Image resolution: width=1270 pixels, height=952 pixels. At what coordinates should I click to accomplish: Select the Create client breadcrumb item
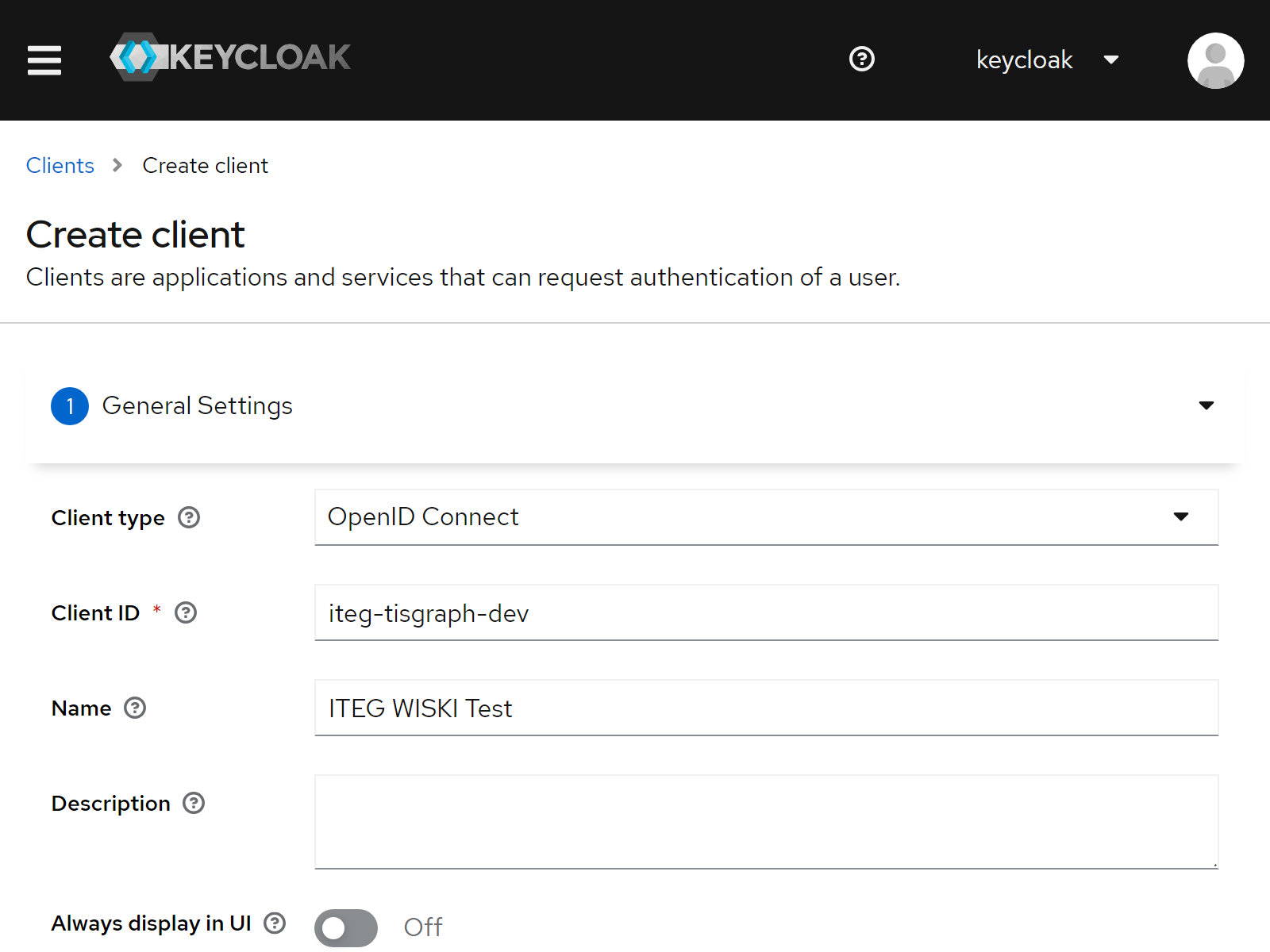click(x=205, y=165)
